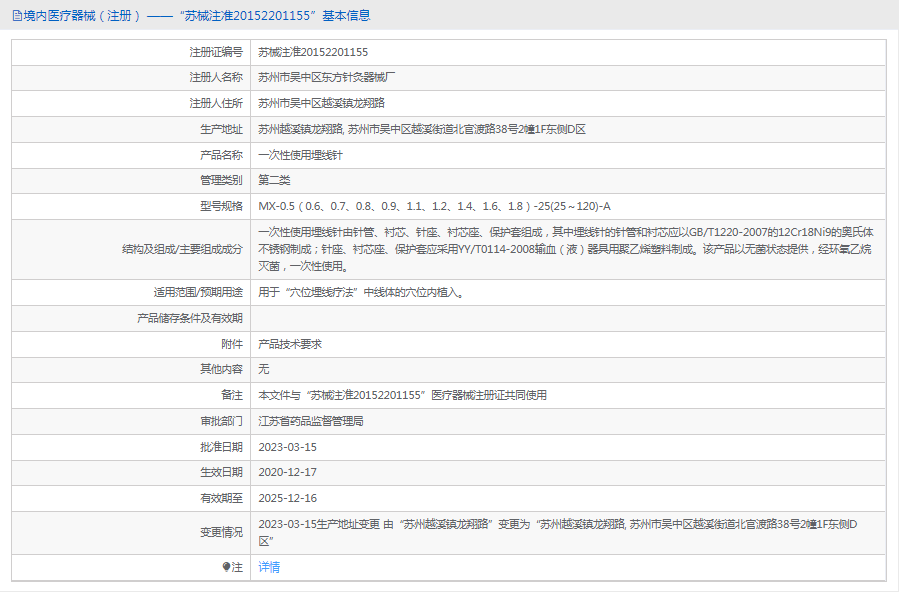899x592 pixels.
Task: Click the 适用范围/预期用途 value text
Action: tap(360, 293)
